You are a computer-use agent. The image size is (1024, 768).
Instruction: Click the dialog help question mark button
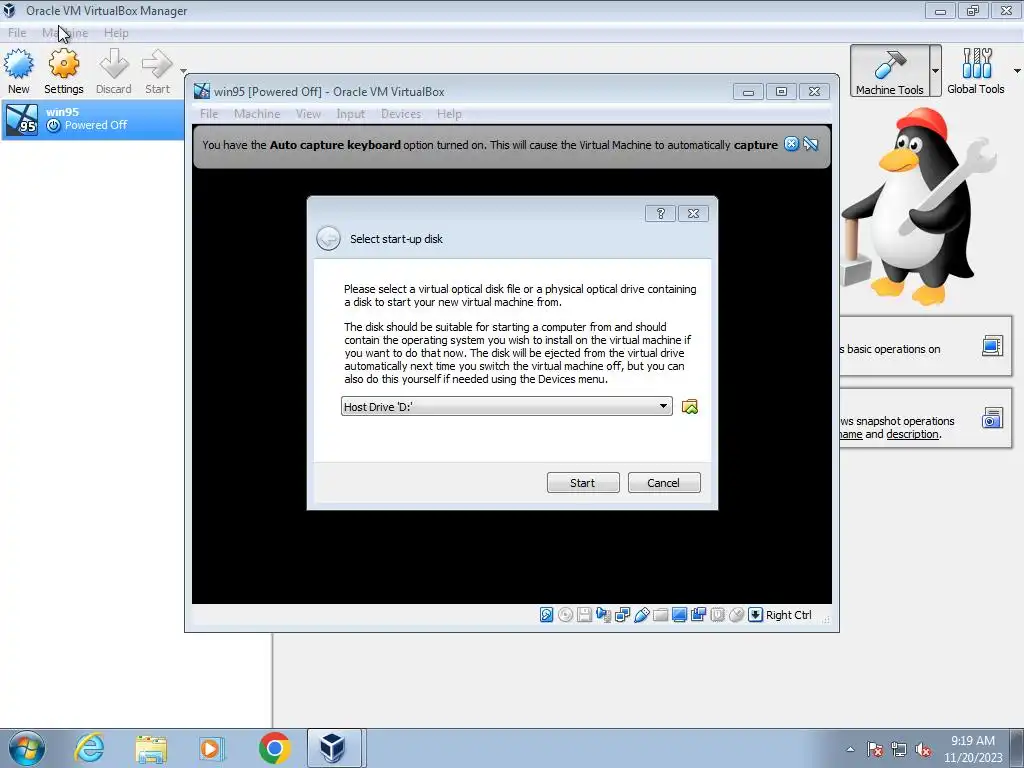coord(660,214)
